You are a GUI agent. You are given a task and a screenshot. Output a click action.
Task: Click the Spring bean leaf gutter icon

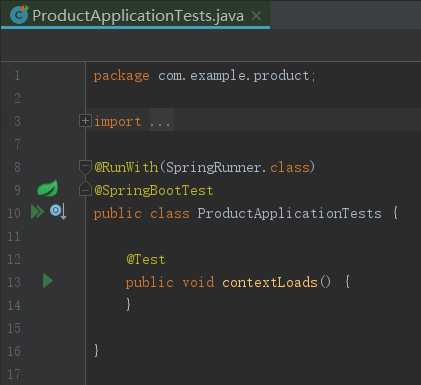click(47, 188)
